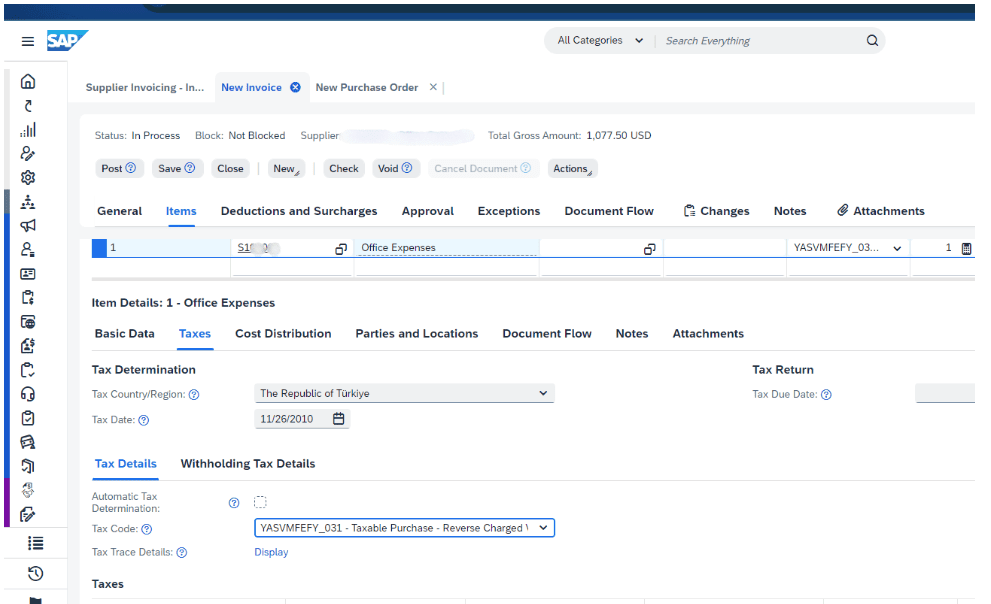Open the Changes tab

pyautogui.click(x=717, y=211)
